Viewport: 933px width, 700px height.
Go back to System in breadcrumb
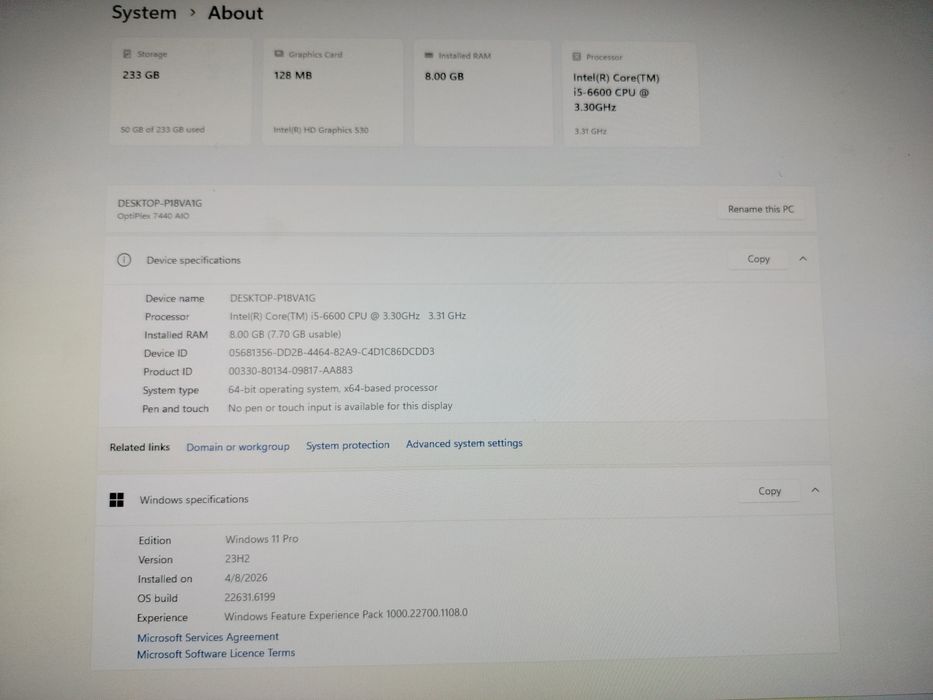coord(144,12)
